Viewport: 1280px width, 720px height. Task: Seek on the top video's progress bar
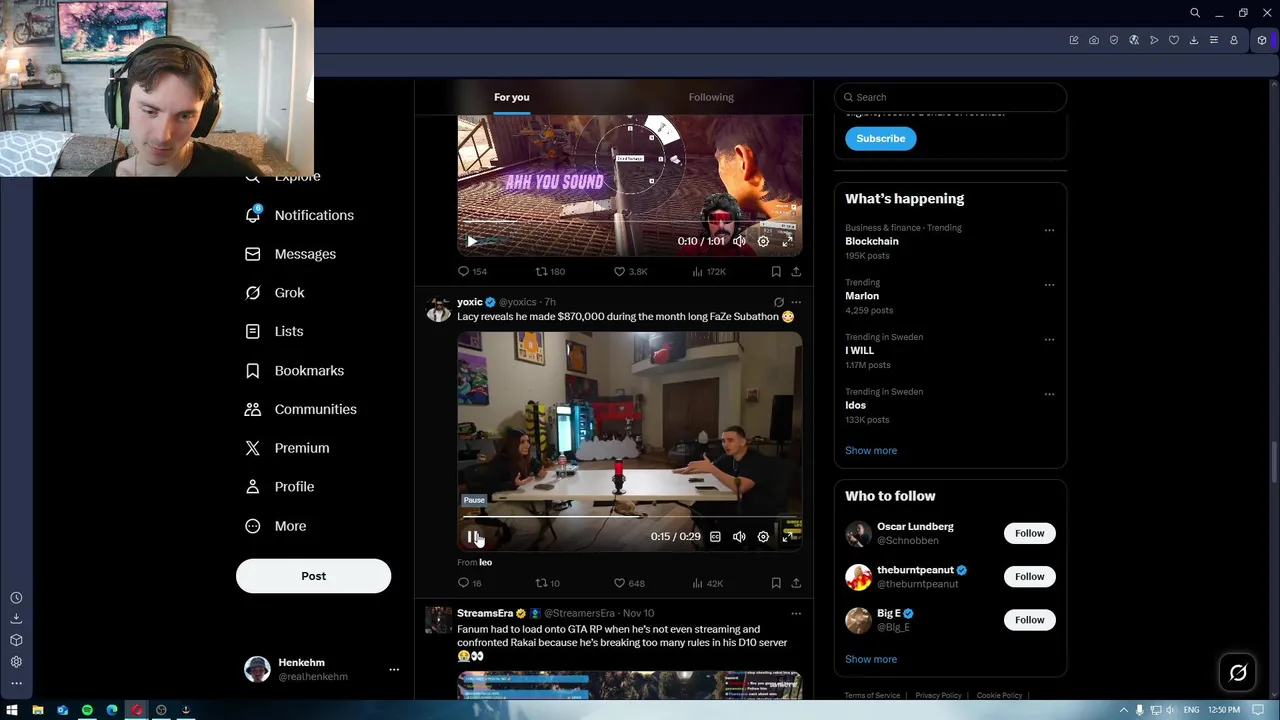pos(630,222)
